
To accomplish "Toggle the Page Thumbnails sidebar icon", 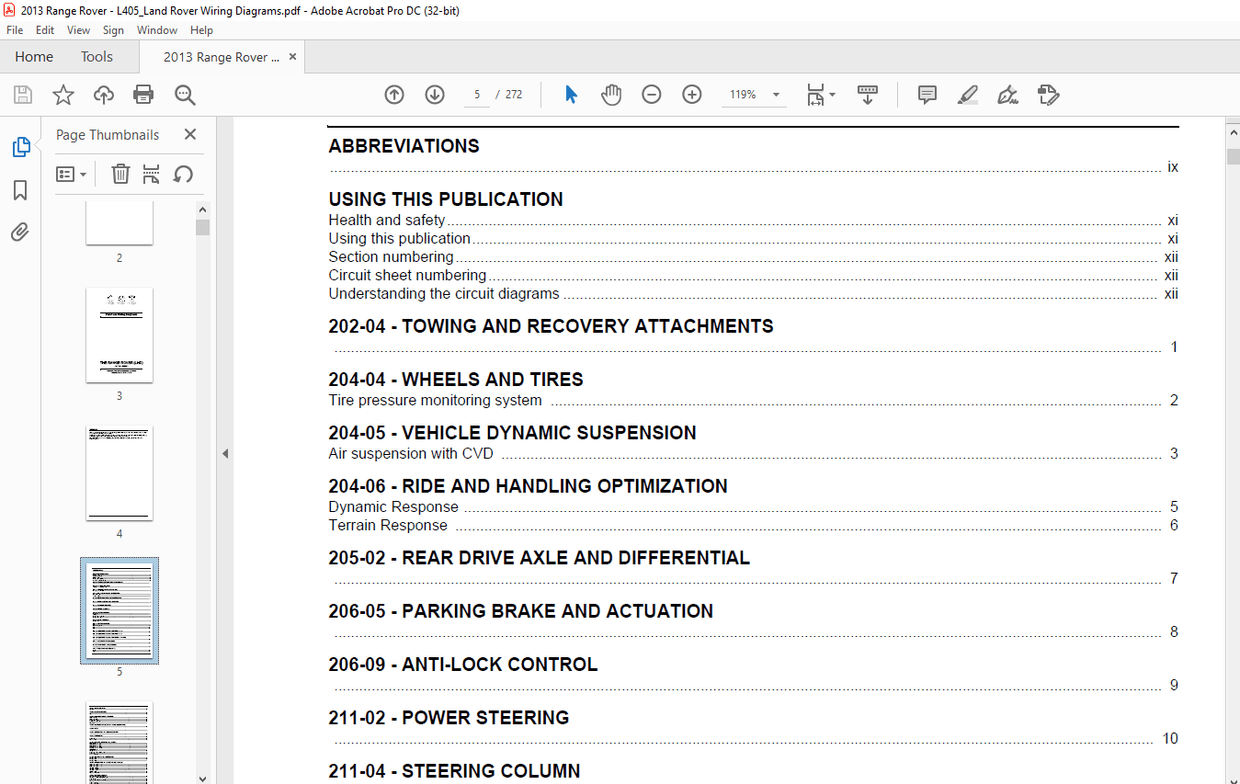I will (x=20, y=148).
